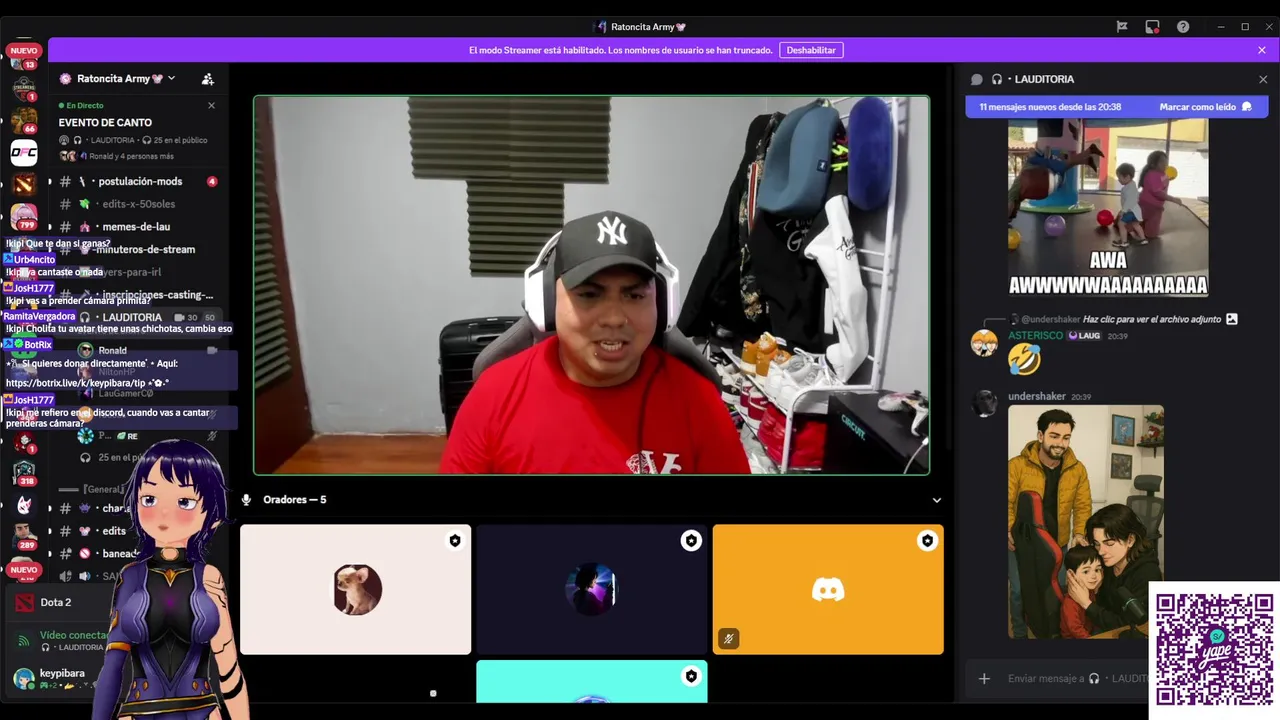This screenshot has width=1280, height=720.
Task: Select the orange Discord logo speaker tile
Action: click(x=828, y=590)
